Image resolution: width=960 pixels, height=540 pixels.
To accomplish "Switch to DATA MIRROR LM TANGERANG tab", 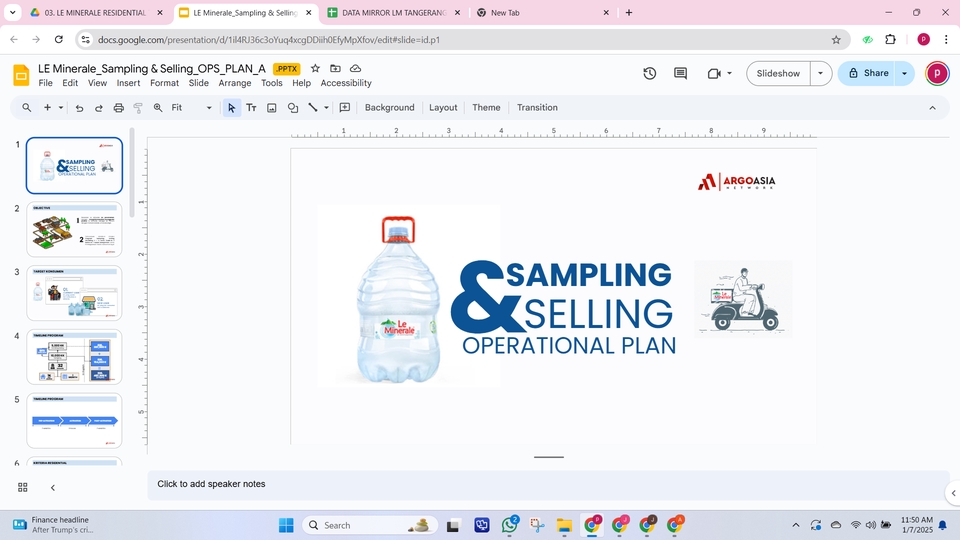I will tap(393, 12).
